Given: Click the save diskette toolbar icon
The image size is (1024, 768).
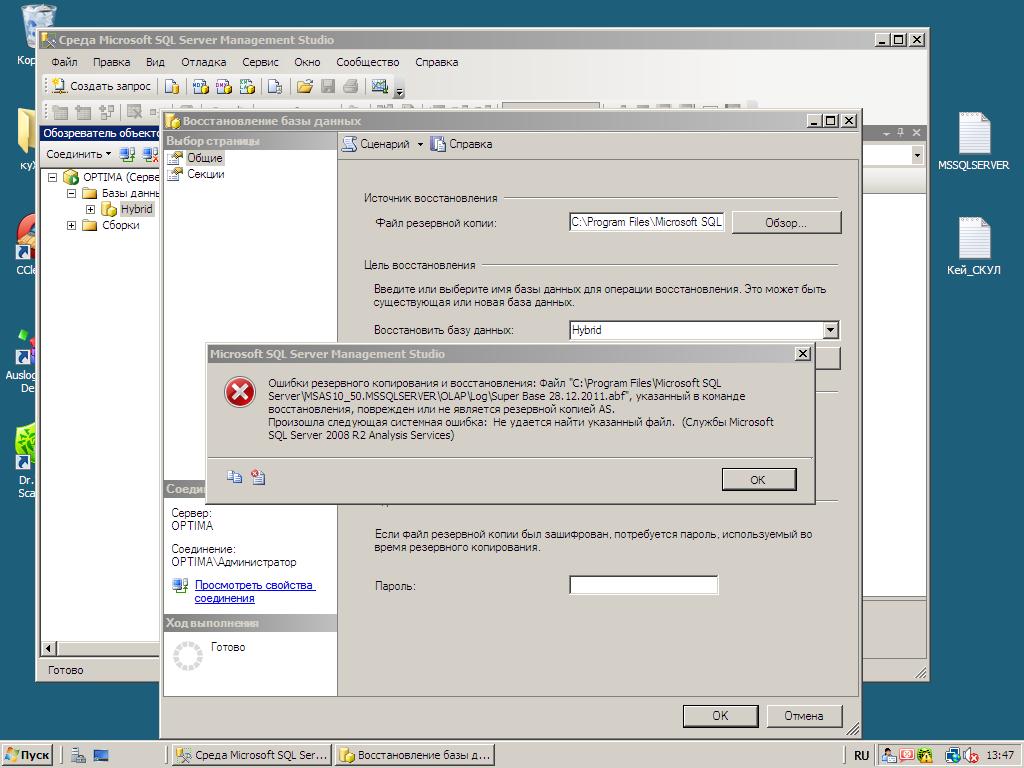Looking at the screenshot, I should (328, 86).
